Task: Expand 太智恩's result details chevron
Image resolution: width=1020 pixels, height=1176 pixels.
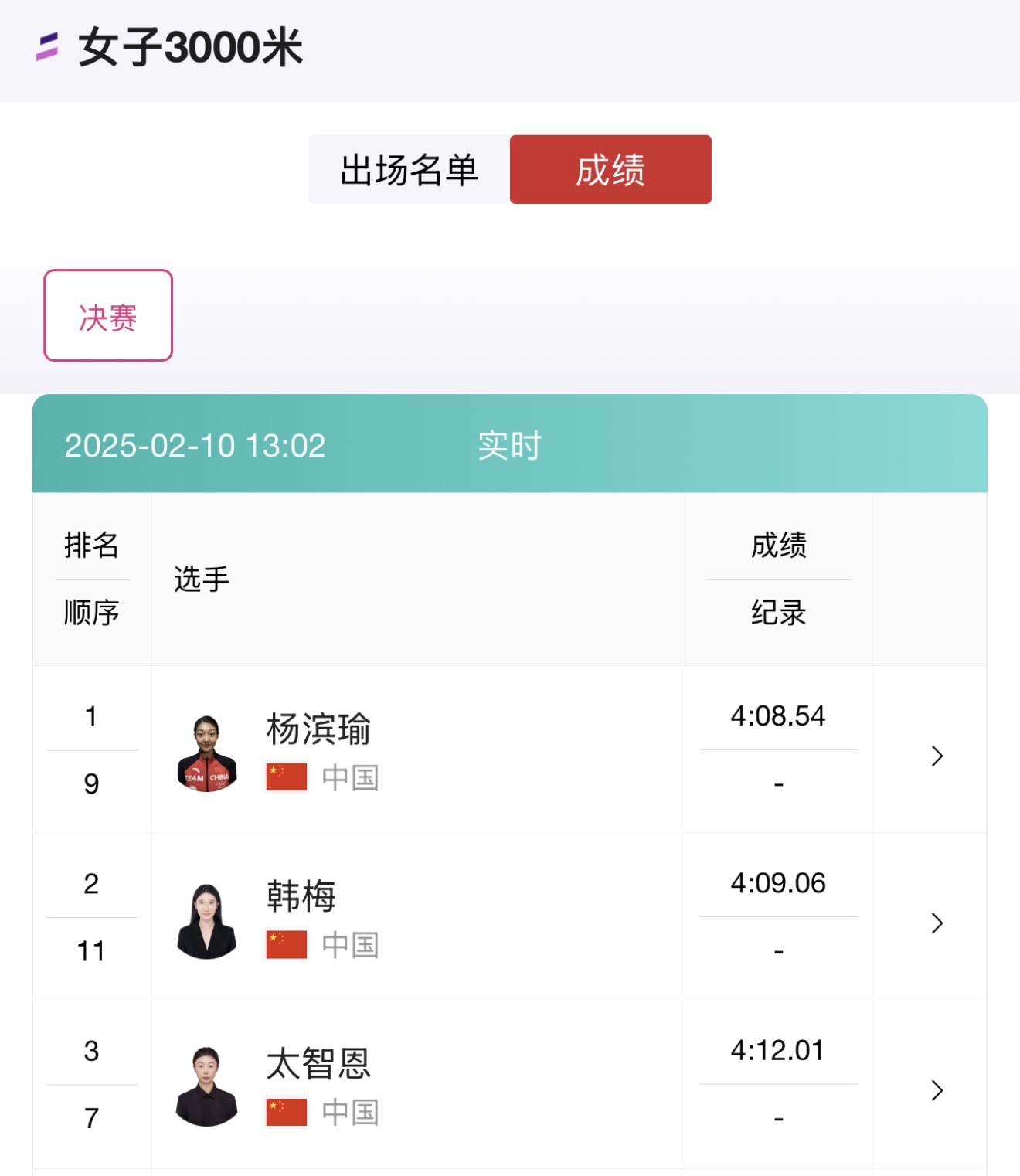Action: (937, 1090)
